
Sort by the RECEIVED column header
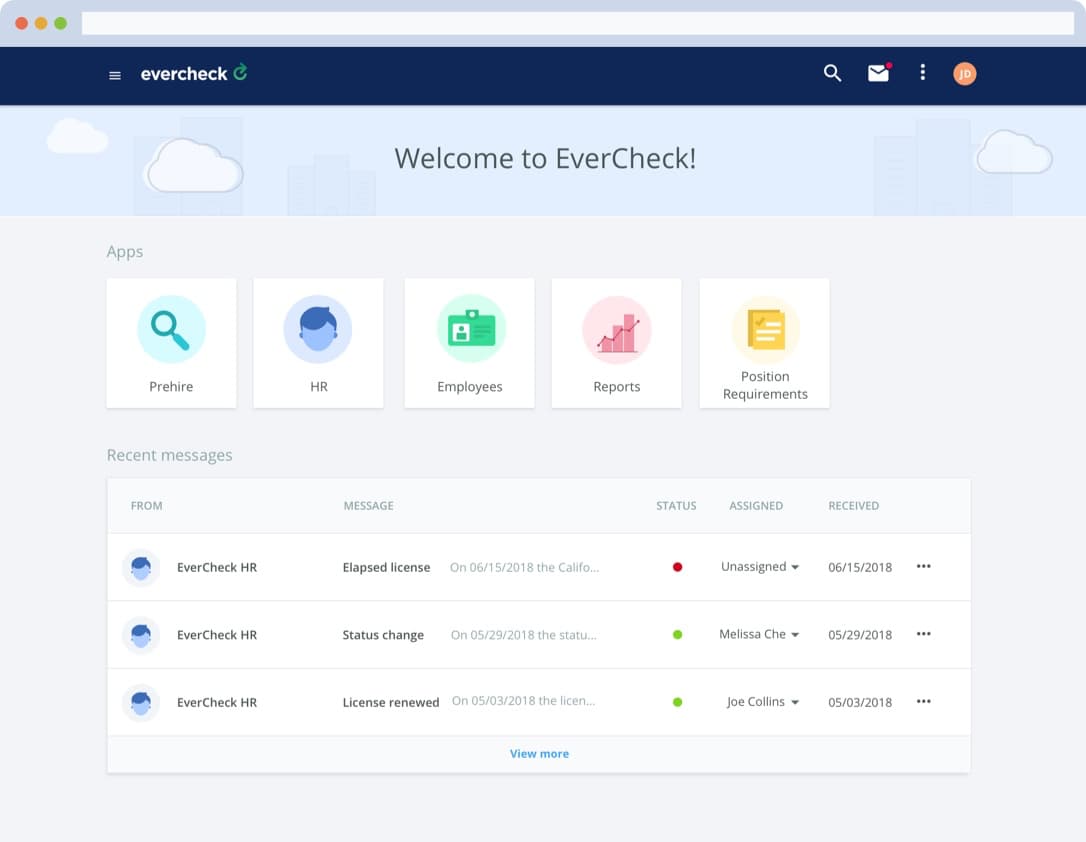[x=853, y=506]
